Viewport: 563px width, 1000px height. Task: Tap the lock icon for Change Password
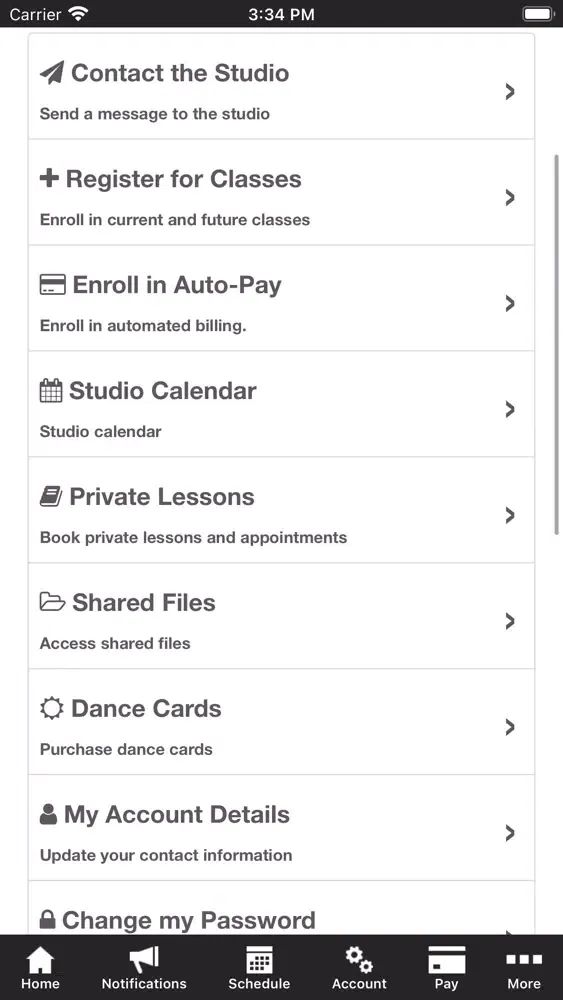(x=47, y=920)
